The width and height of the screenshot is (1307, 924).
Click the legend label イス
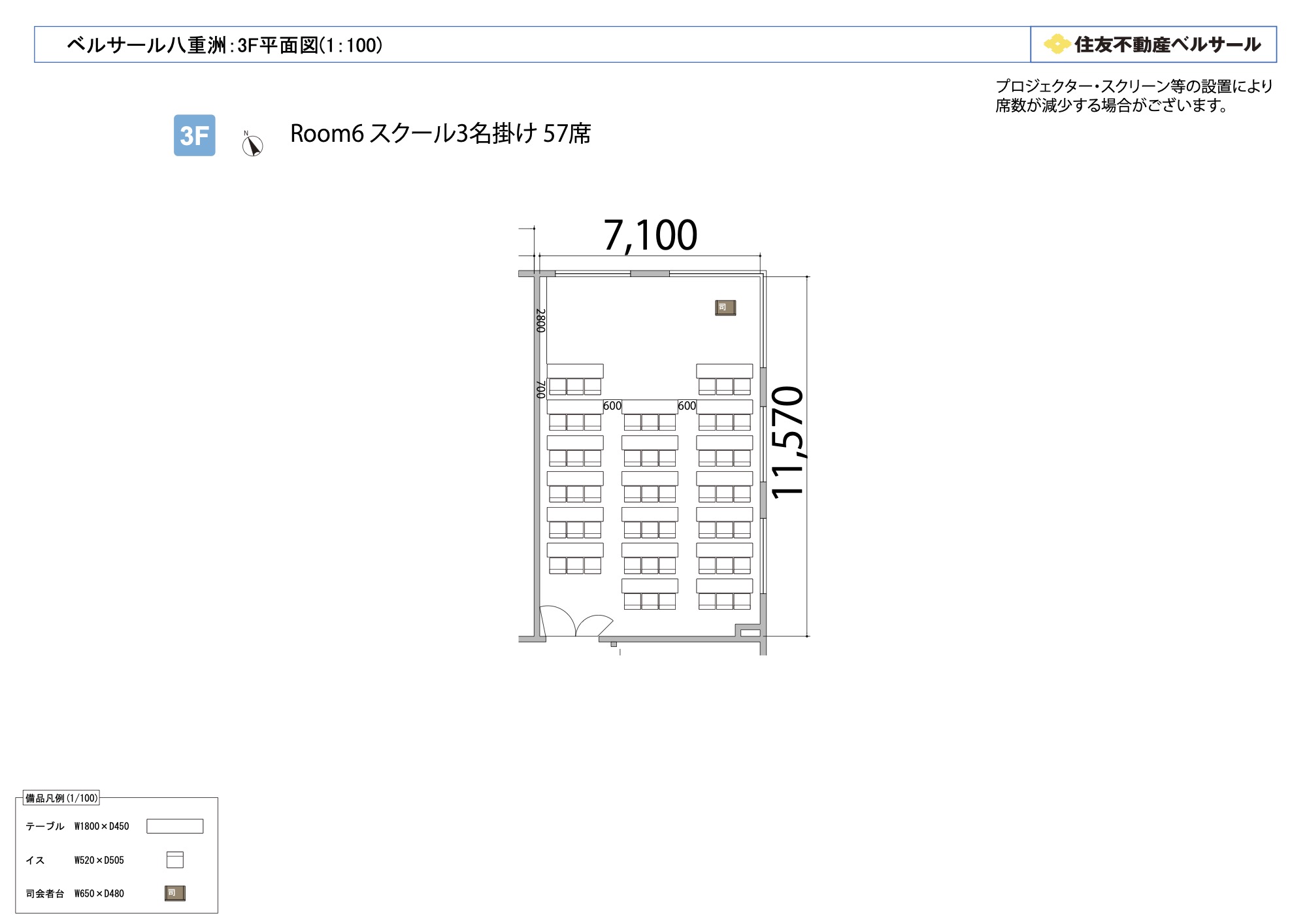tap(35, 860)
